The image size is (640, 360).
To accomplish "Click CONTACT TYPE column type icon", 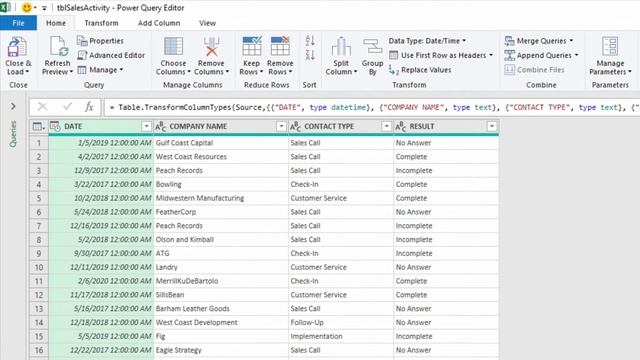I will 295,127.
